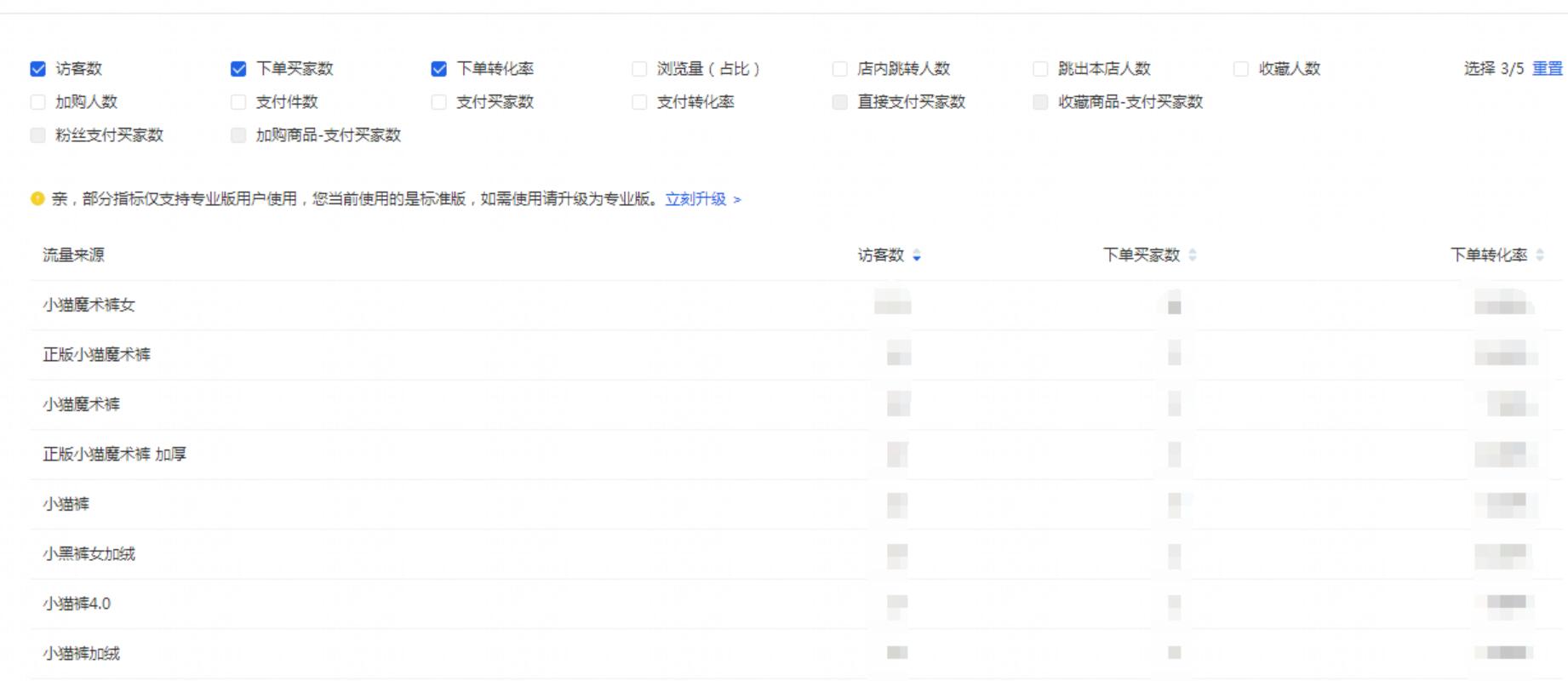Sort by 下单转化率 column arrows

tap(1540, 255)
